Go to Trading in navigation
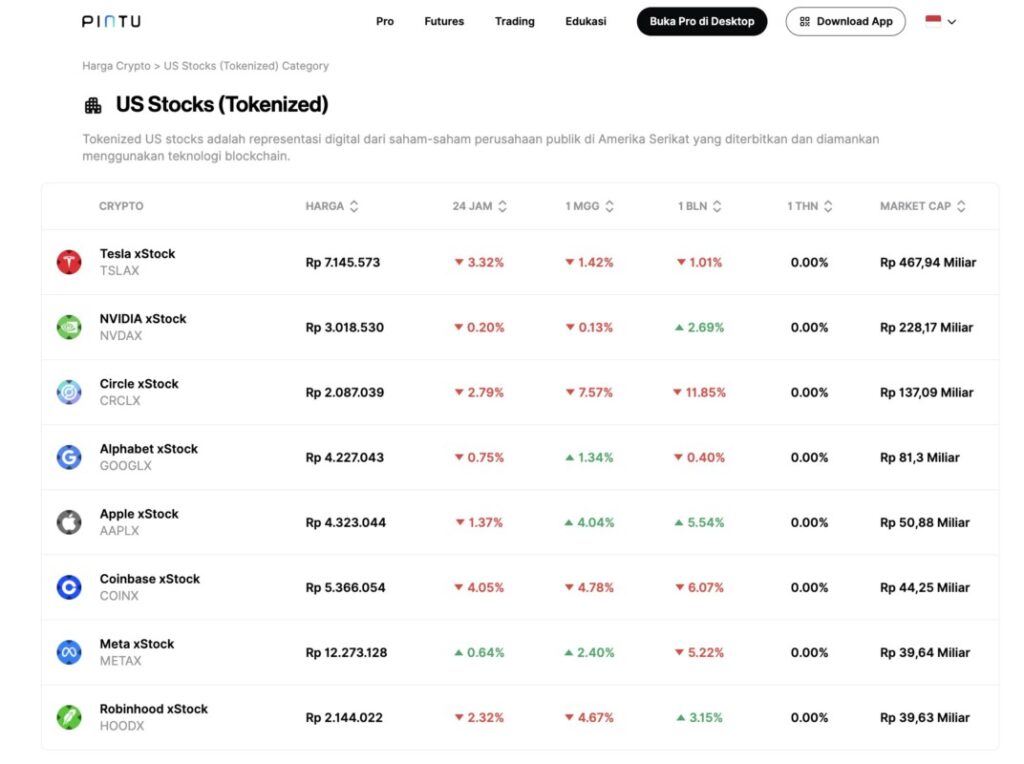The width and height of the screenshot is (1024, 764). (x=514, y=21)
